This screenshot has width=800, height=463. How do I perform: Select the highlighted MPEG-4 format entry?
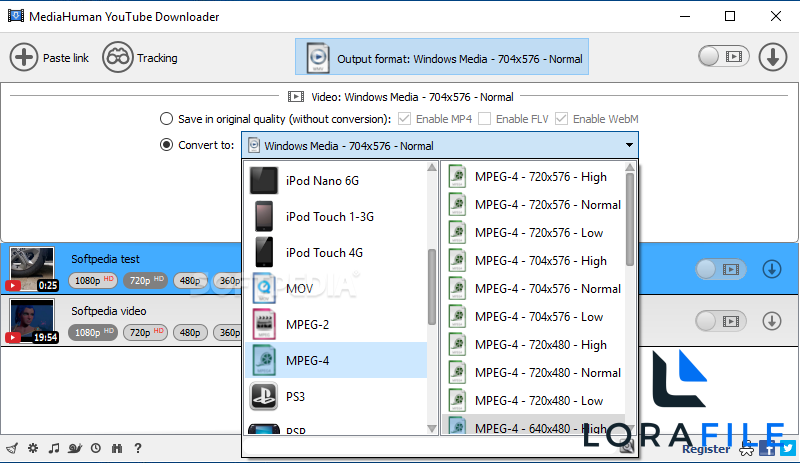(x=336, y=360)
